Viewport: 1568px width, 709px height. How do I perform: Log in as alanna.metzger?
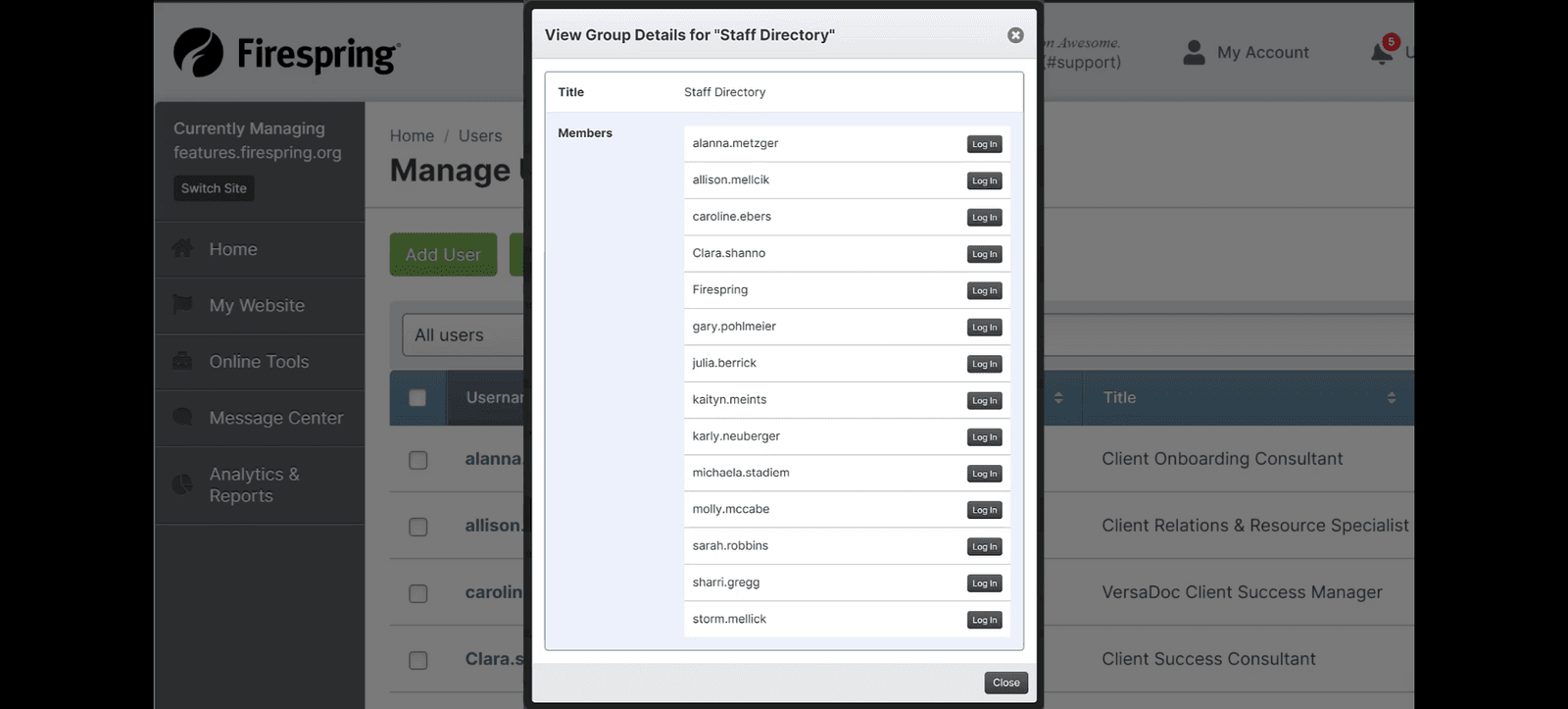(x=984, y=144)
